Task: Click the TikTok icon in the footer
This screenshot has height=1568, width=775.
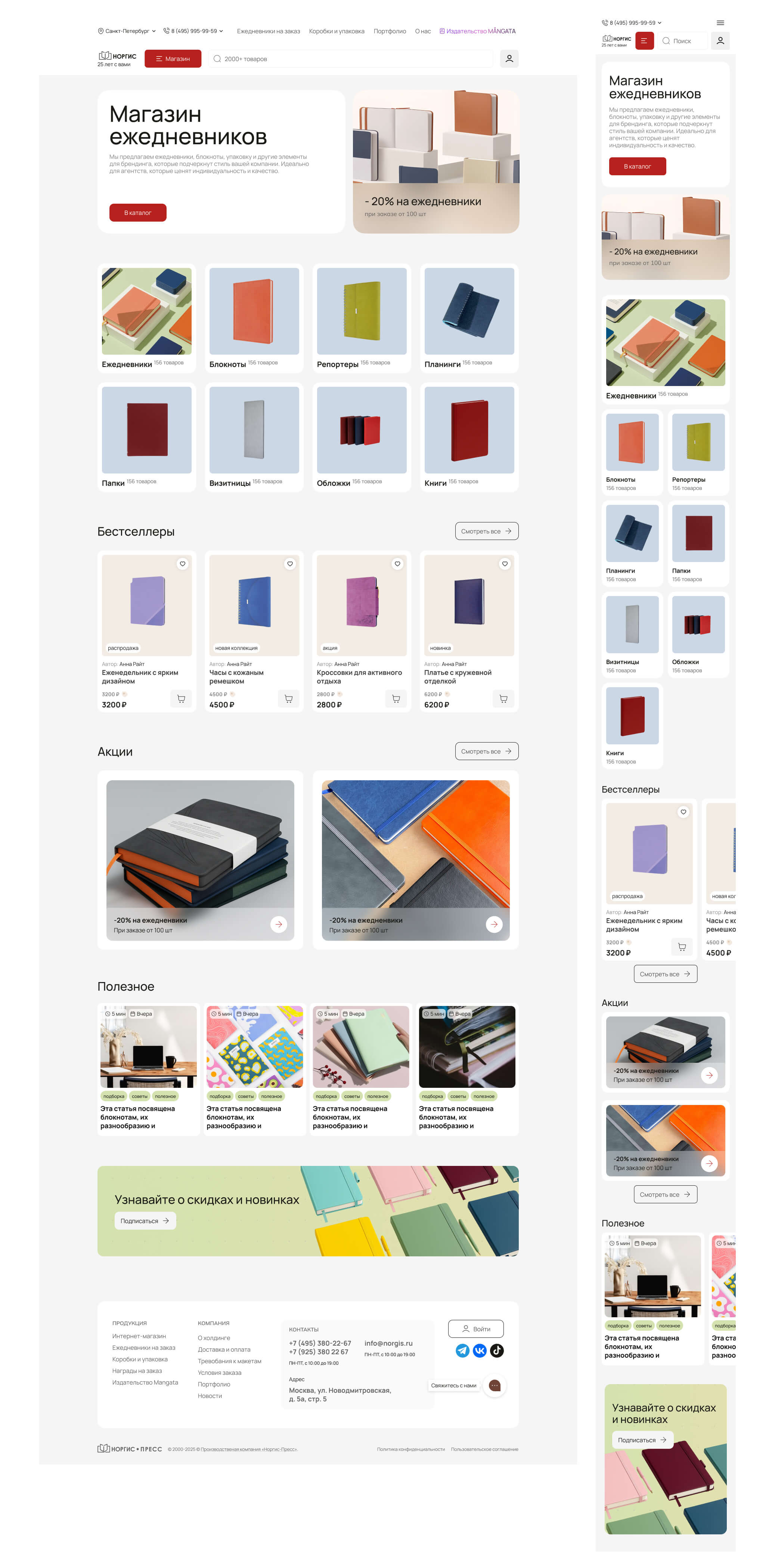Action: click(496, 1351)
